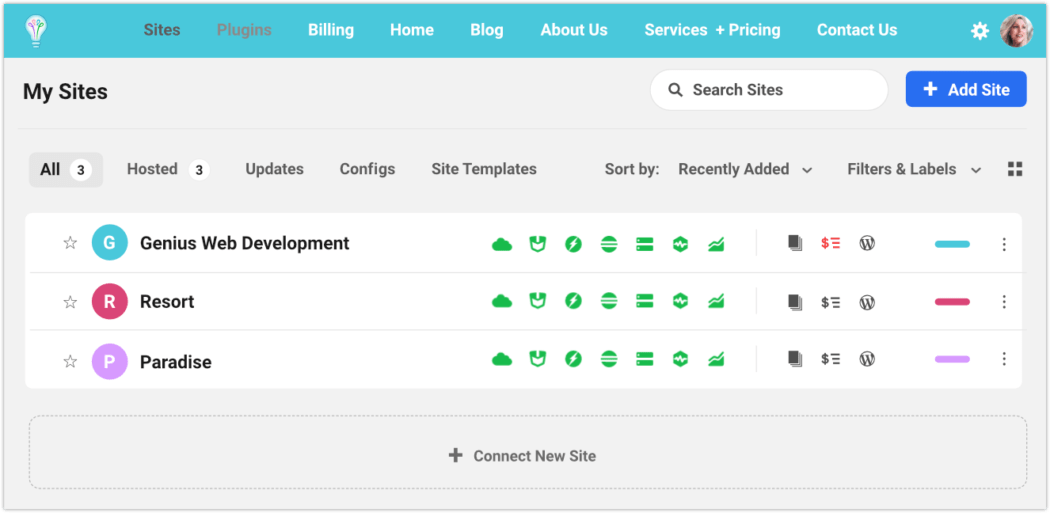The height and width of the screenshot is (513, 1050).
Task: Click Connect New Site area
Action: 528,453
